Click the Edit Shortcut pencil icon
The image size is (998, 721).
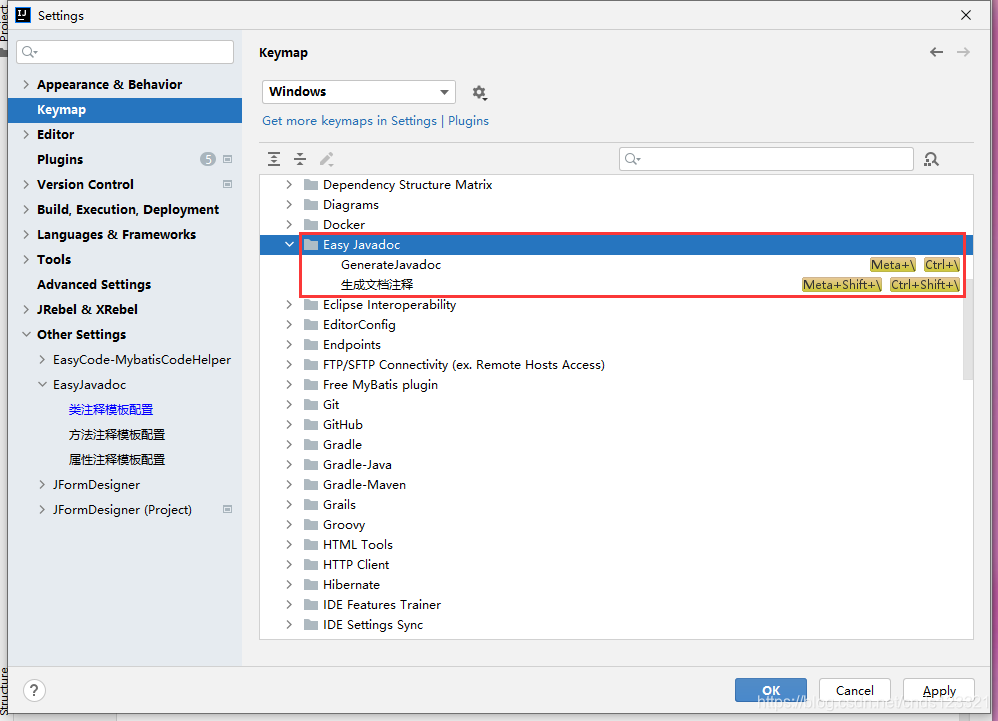(x=327, y=159)
